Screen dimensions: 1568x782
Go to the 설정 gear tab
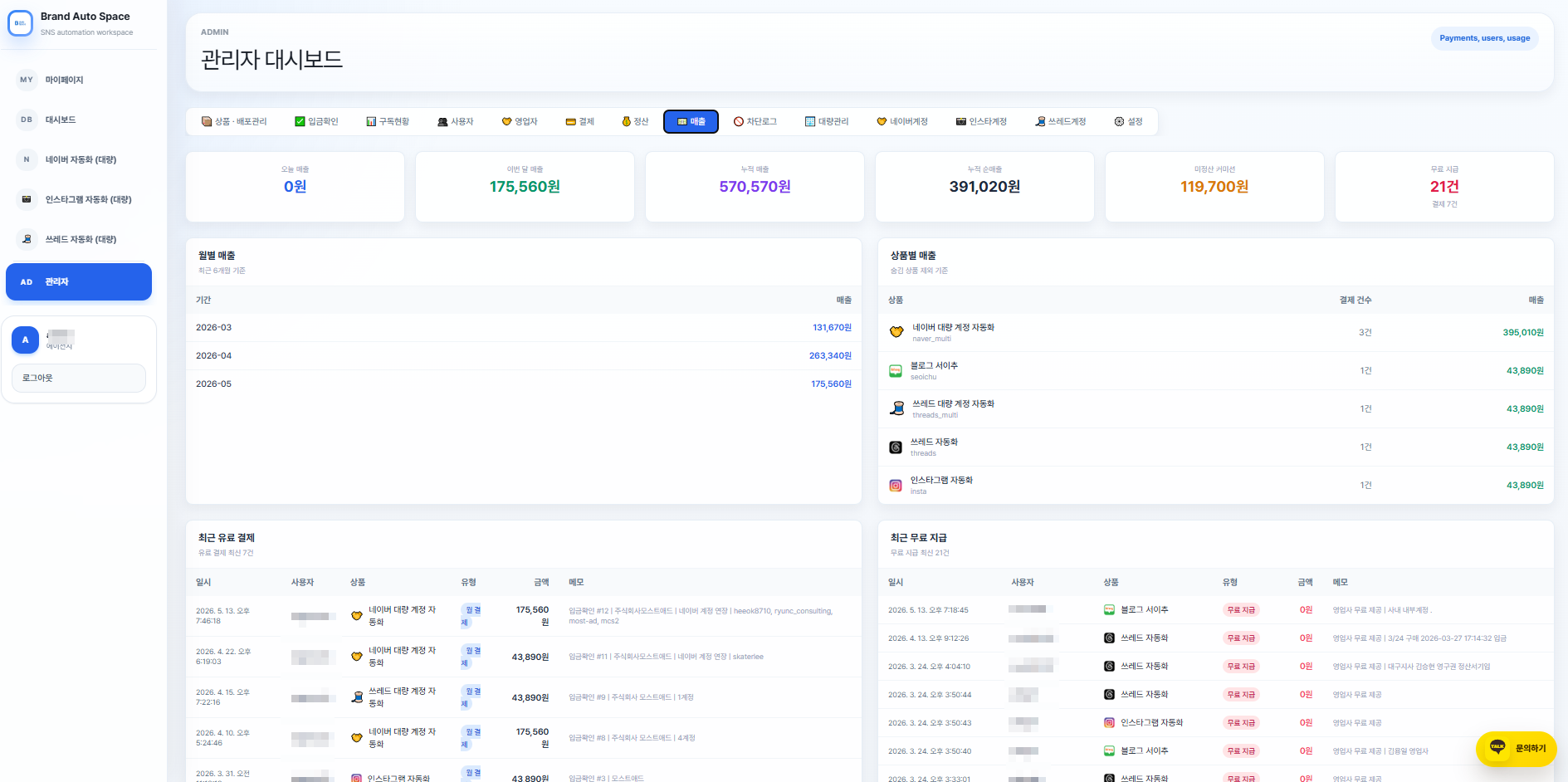[1128, 121]
